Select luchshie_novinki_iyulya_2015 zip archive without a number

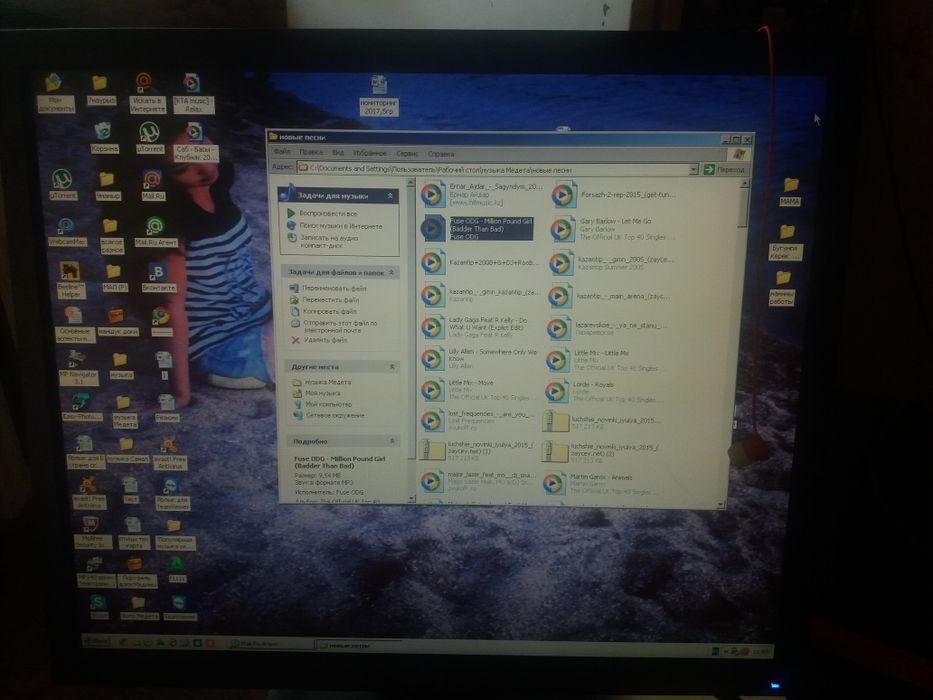click(x=600, y=422)
